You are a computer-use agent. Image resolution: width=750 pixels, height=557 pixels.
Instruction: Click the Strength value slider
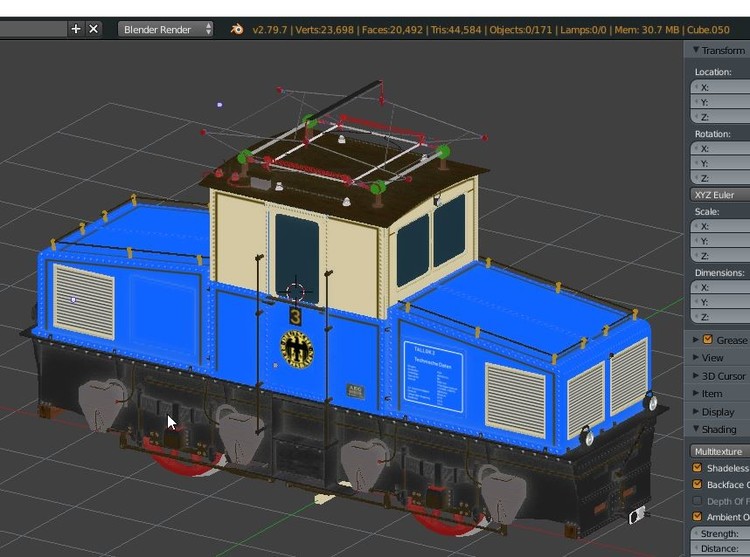point(720,534)
